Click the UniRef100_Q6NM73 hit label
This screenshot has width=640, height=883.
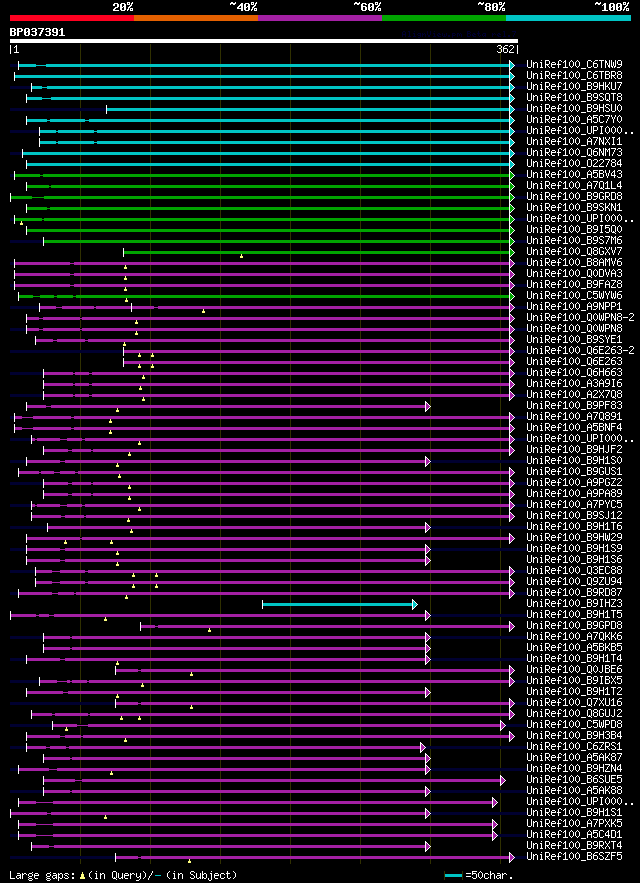(574, 153)
